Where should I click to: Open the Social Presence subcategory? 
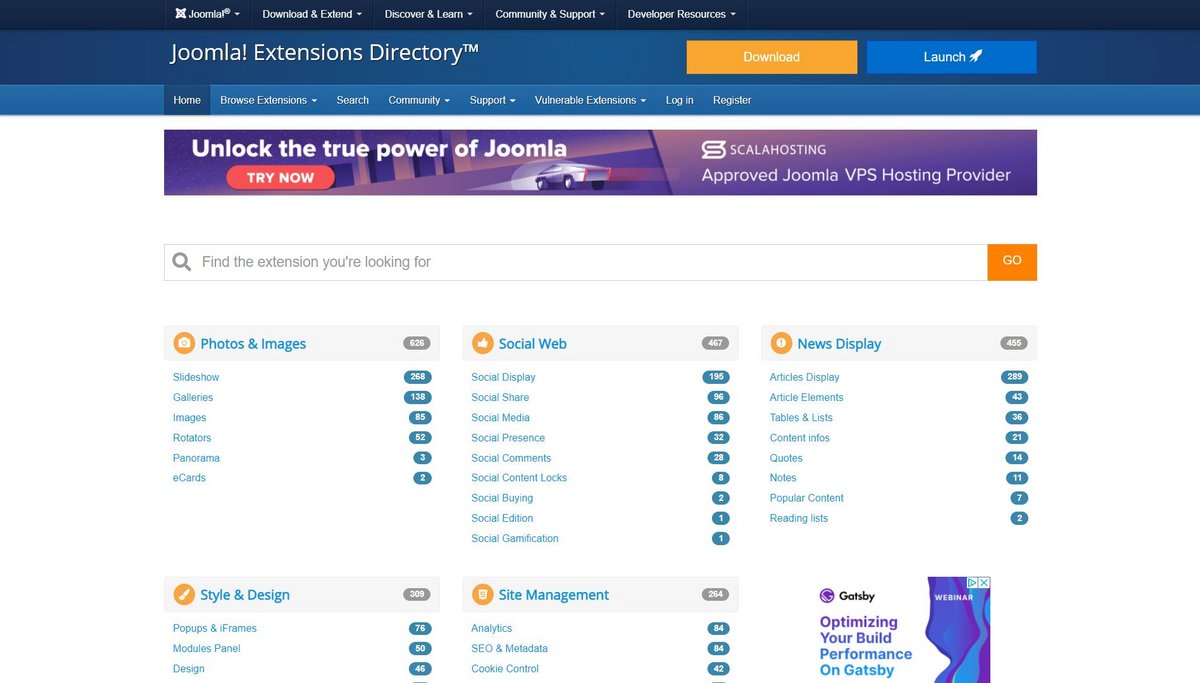pos(508,438)
